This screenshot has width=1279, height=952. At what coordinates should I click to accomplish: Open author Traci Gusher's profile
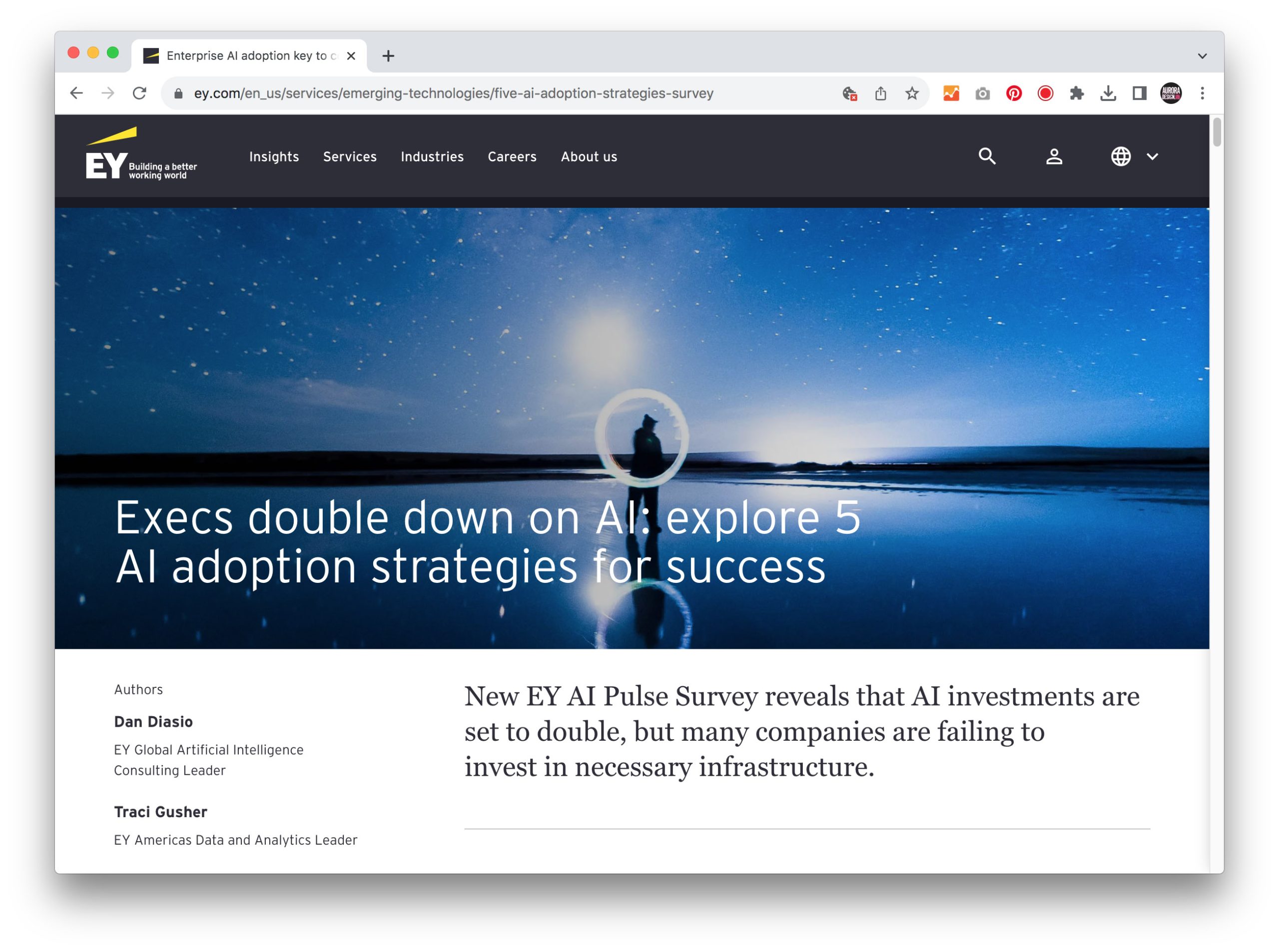pos(160,812)
